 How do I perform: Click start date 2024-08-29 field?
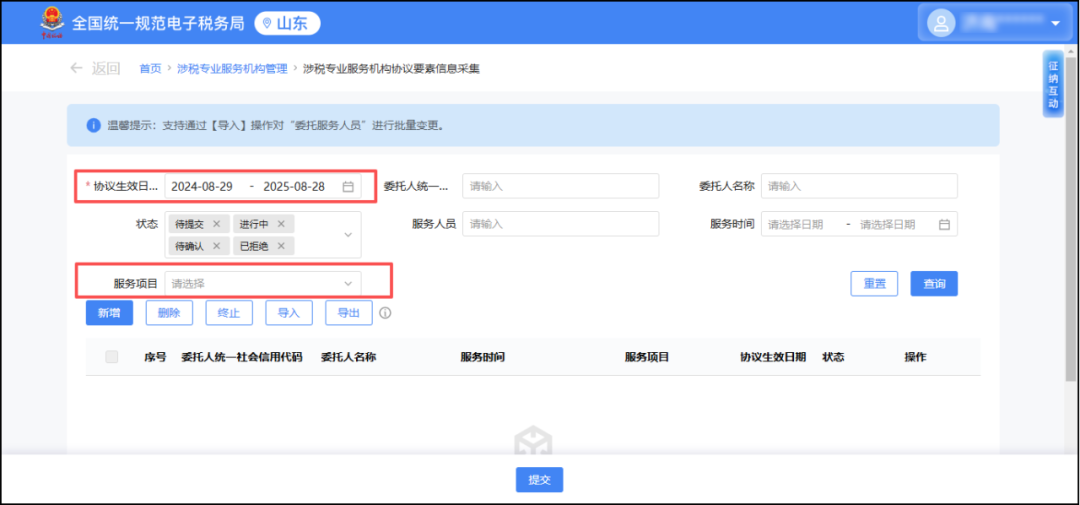coord(202,187)
